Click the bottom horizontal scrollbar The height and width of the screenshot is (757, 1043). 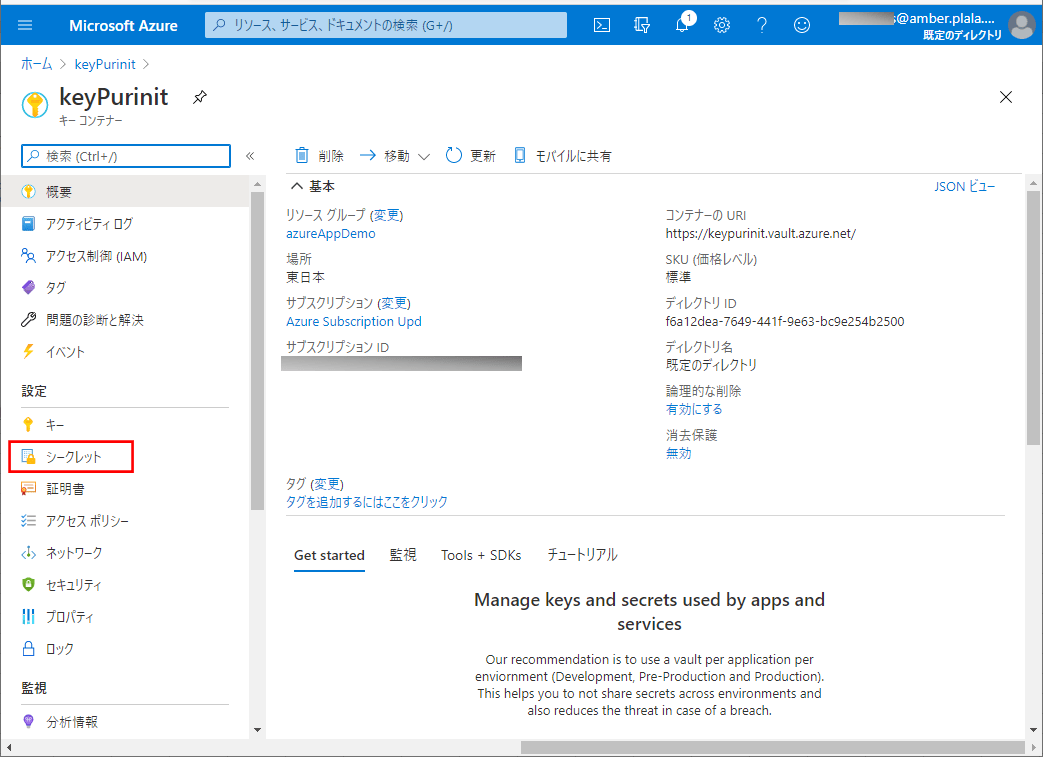pos(772,748)
